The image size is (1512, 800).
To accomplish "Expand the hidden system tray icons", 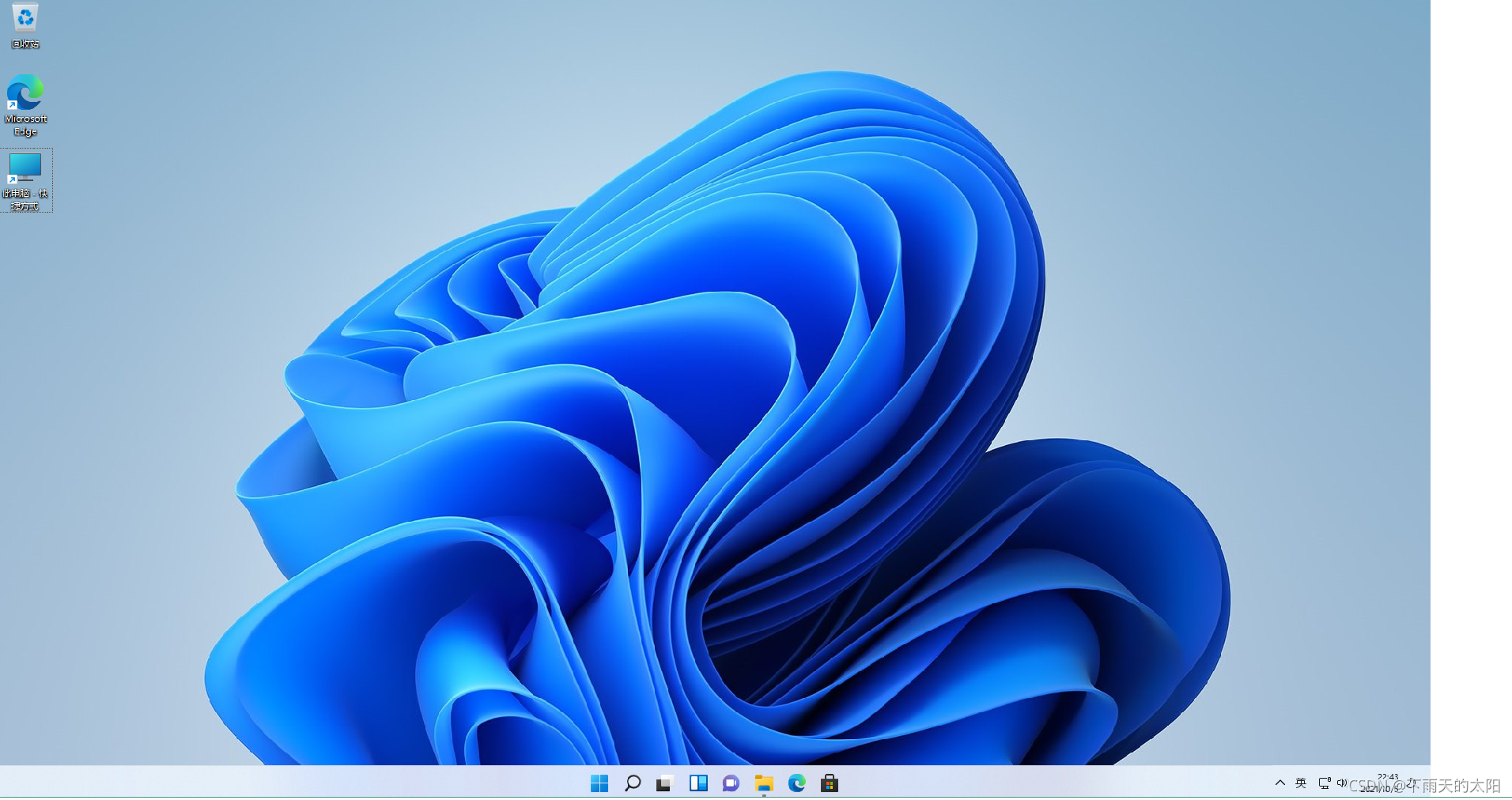I will pyautogui.click(x=1280, y=783).
